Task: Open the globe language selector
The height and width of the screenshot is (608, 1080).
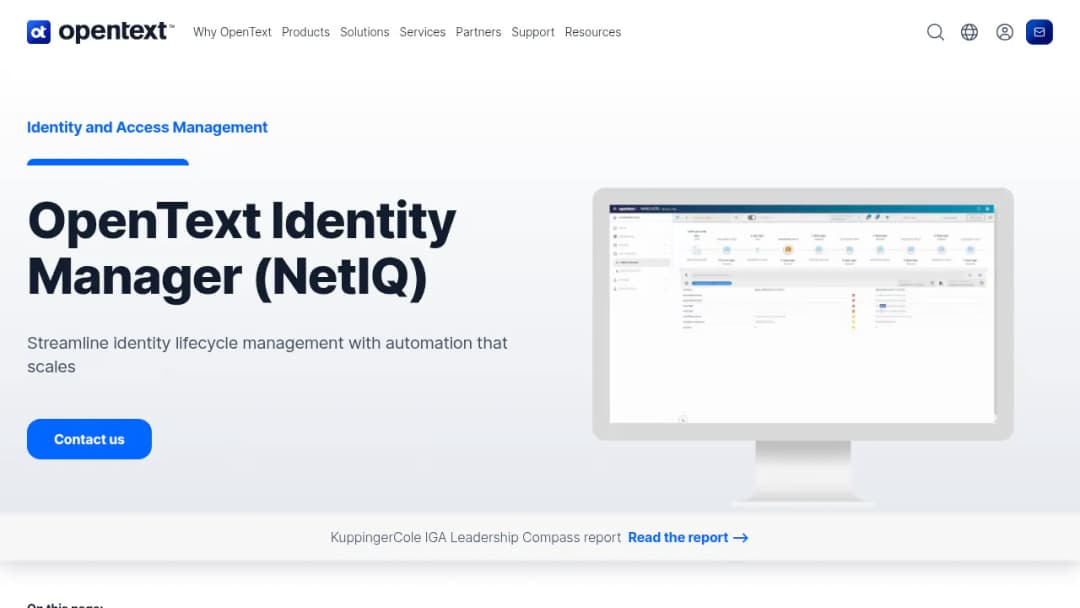Action: pos(969,32)
